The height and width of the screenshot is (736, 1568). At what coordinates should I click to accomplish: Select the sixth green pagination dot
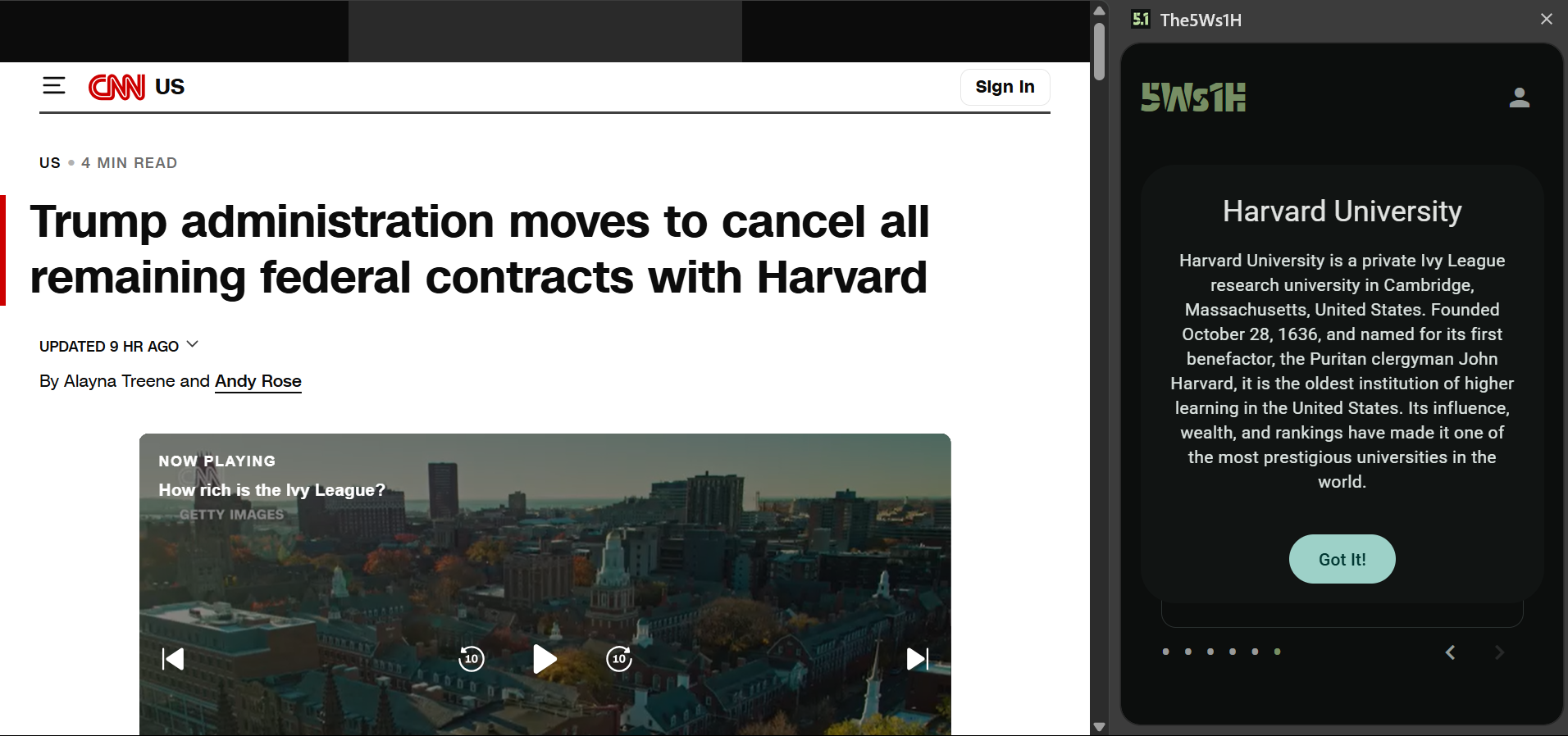(1277, 652)
